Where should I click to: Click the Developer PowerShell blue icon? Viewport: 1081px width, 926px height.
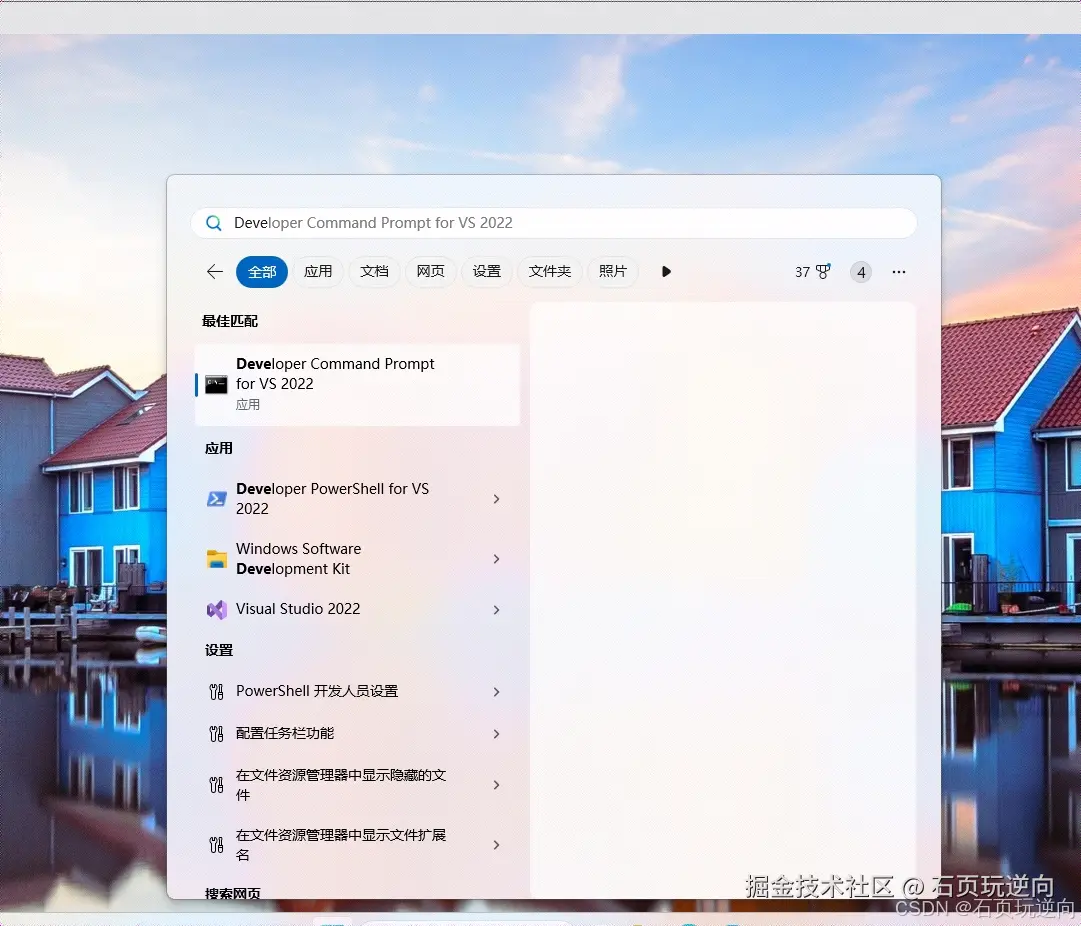point(216,499)
